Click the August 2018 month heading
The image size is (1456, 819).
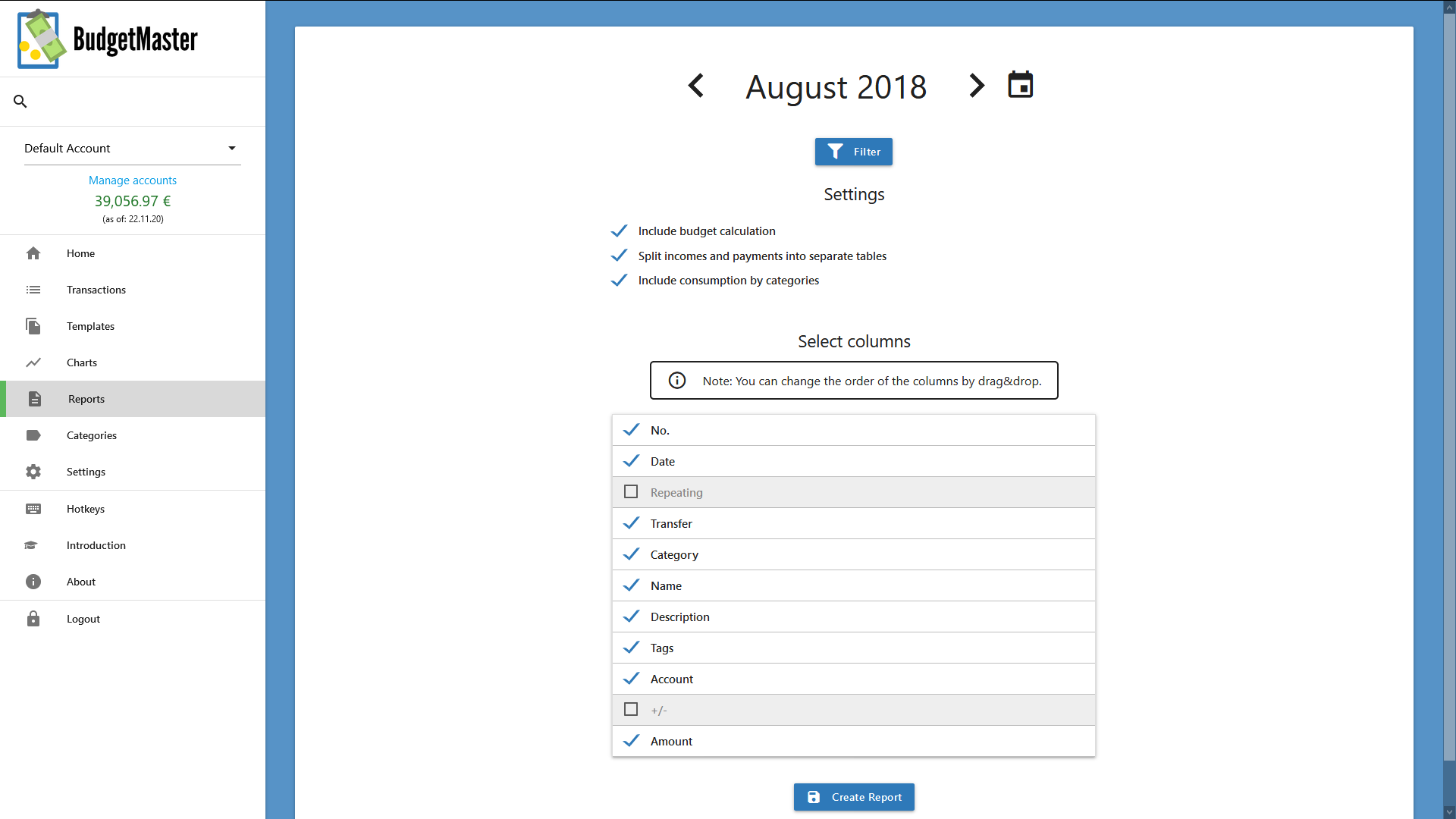pos(836,86)
